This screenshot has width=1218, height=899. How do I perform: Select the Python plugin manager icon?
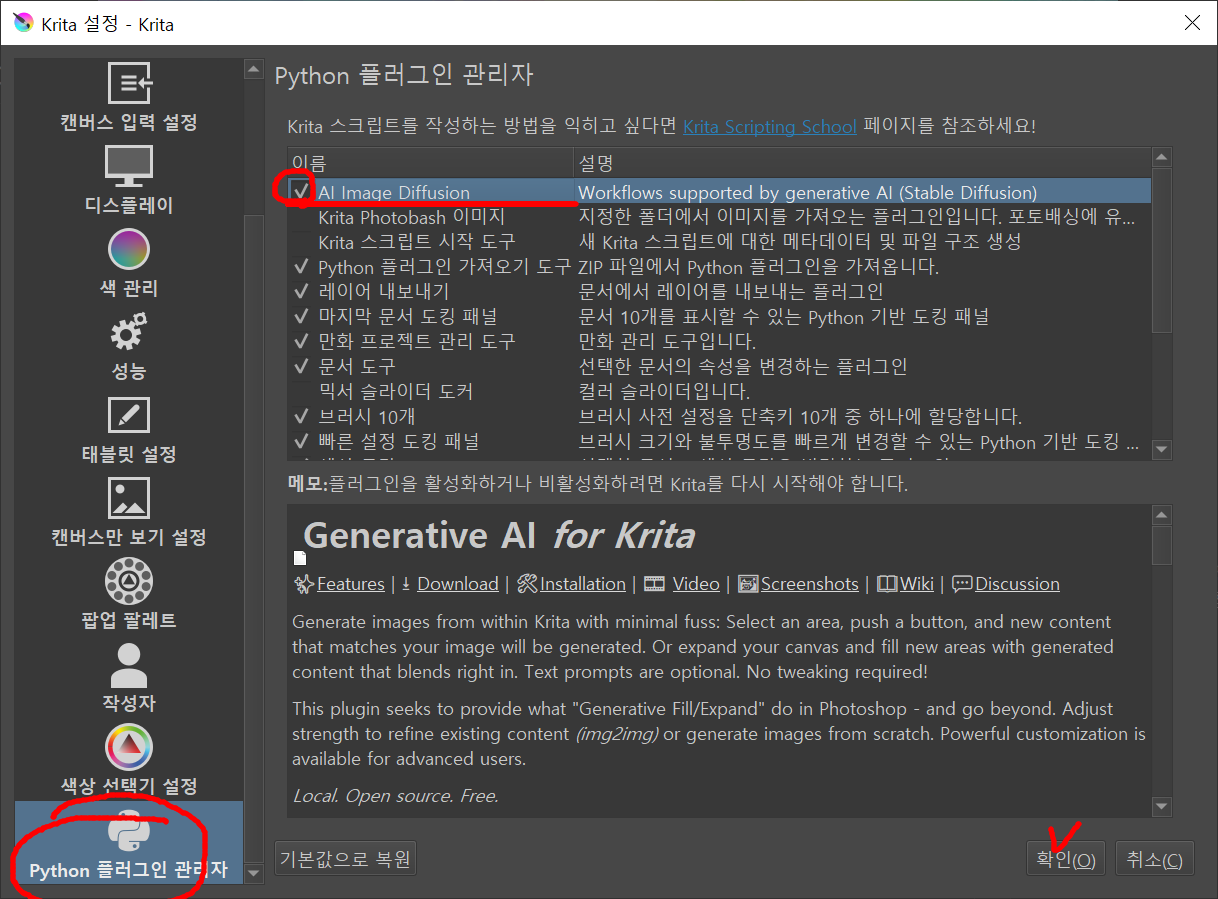pos(128,830)
